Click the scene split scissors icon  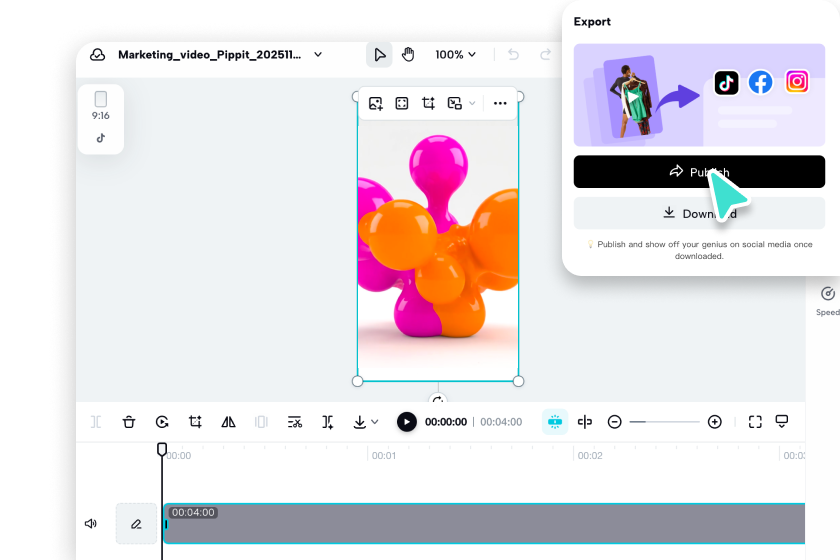[295, 422]
